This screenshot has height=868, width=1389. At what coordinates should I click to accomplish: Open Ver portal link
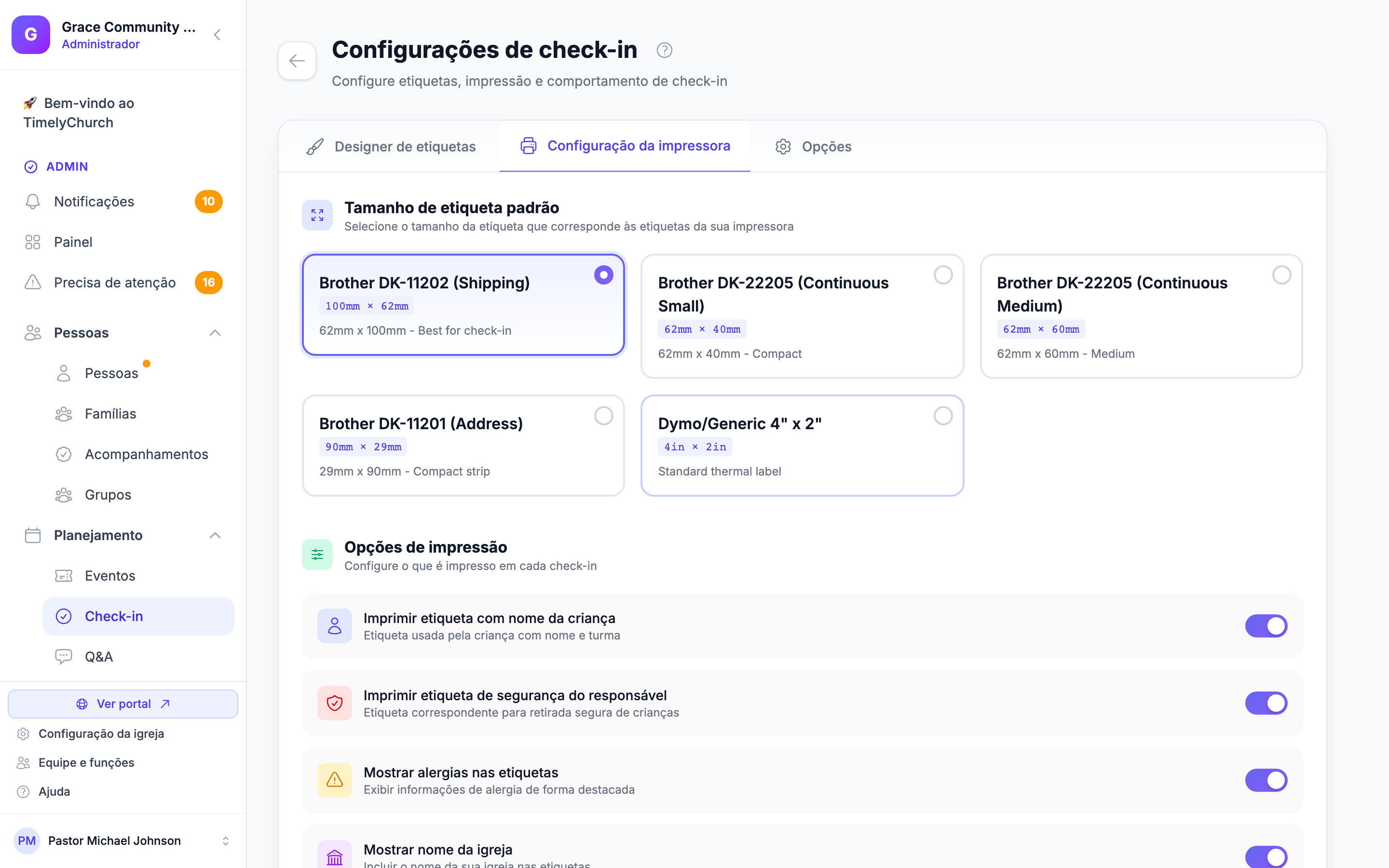pyautogui.click(x=123, y=704)
